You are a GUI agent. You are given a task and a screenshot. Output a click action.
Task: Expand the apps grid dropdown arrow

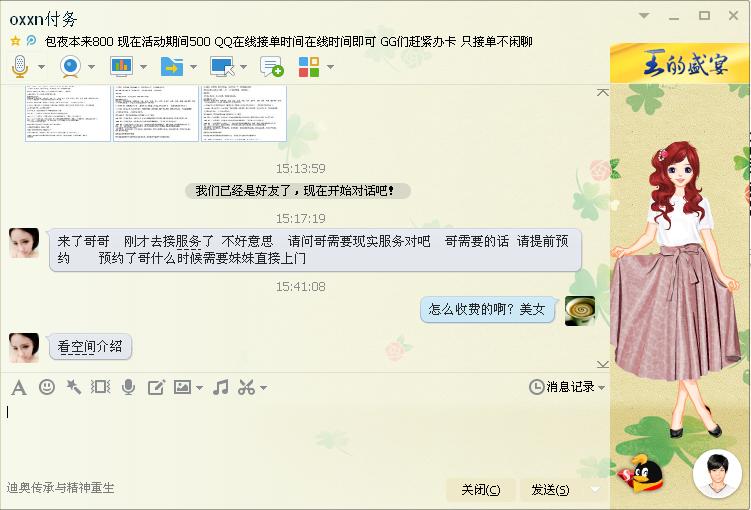(330, 67)
